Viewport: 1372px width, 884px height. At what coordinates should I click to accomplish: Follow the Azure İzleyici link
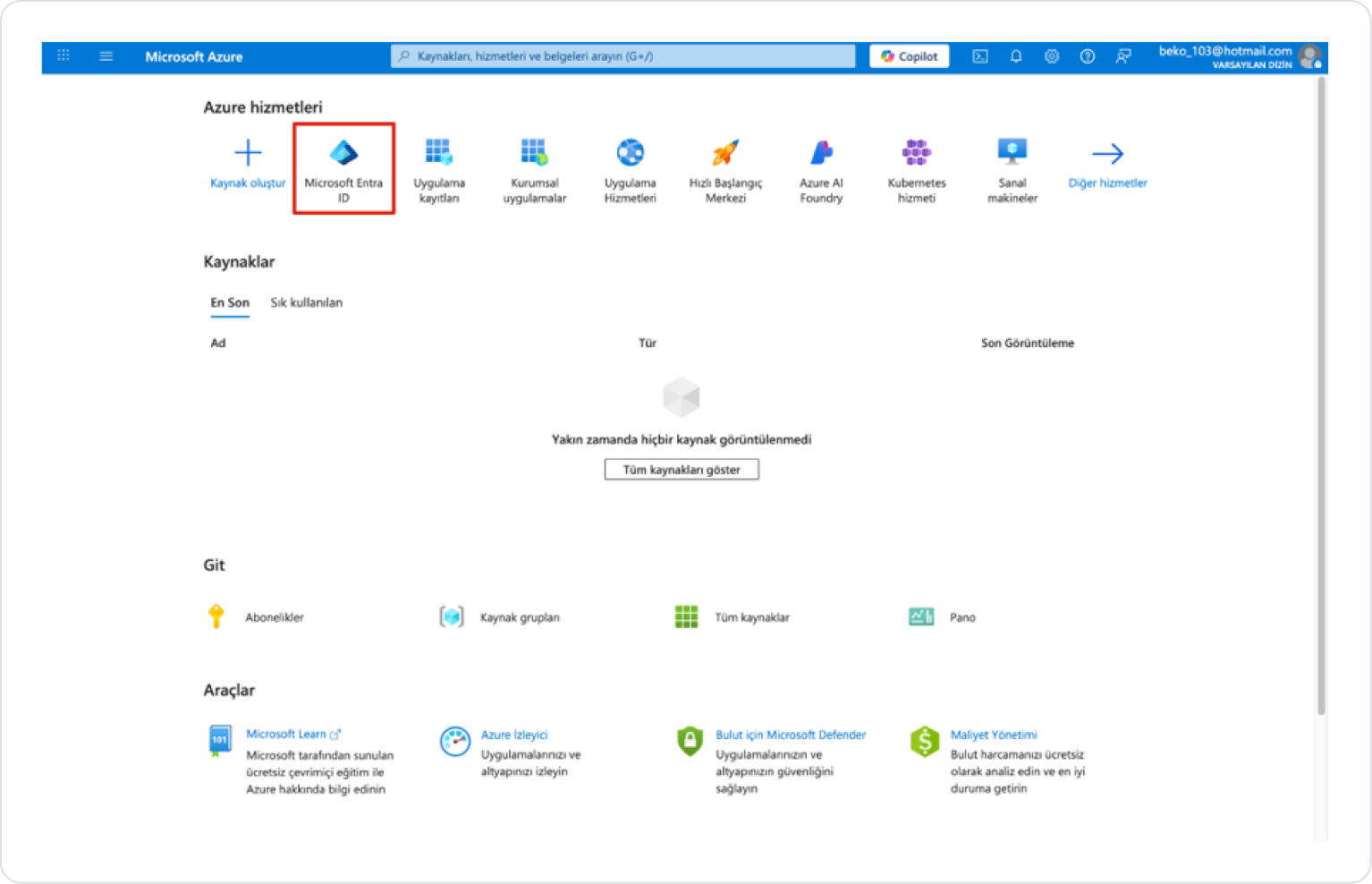[x=514, y=735]
